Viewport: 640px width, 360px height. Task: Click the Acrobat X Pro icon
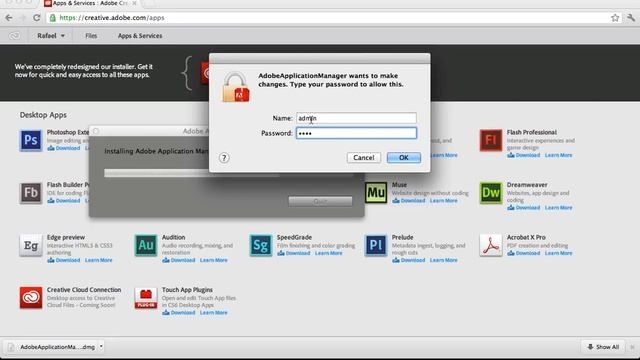click(x=491, y=245)
